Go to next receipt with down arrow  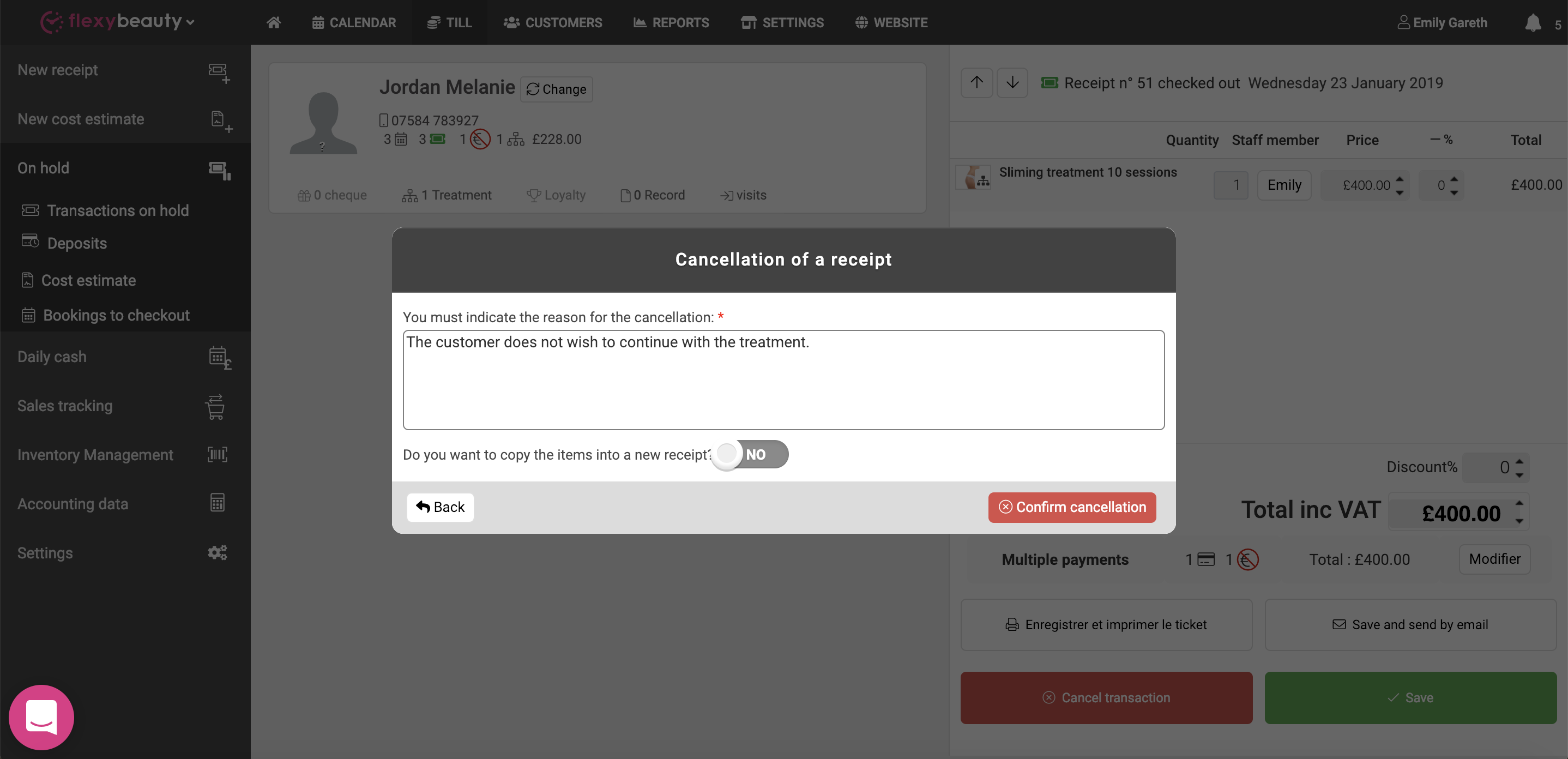coord(1012,83)
